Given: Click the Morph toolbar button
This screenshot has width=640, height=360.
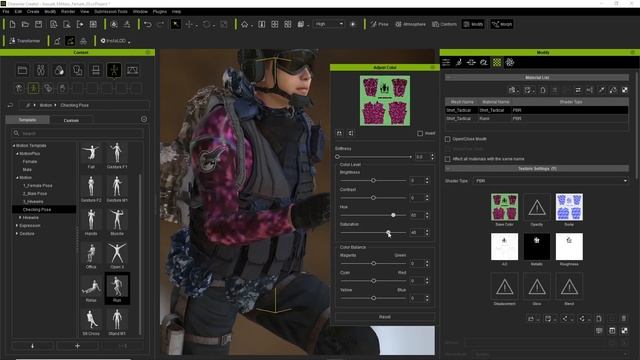Looking at the screenshot, I should (x=502, y=24).
